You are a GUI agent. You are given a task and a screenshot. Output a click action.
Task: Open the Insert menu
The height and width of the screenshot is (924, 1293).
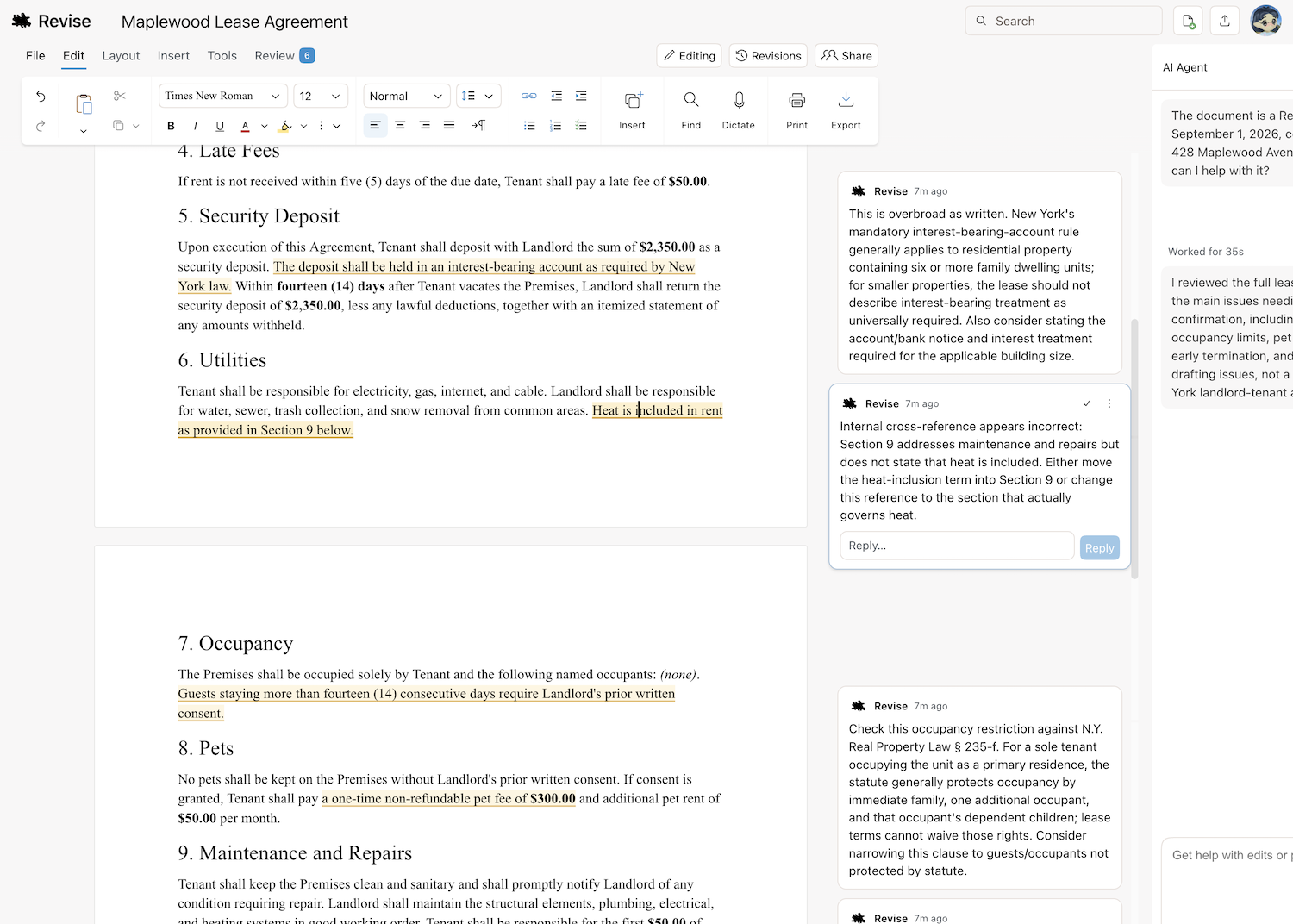point(173,55)
